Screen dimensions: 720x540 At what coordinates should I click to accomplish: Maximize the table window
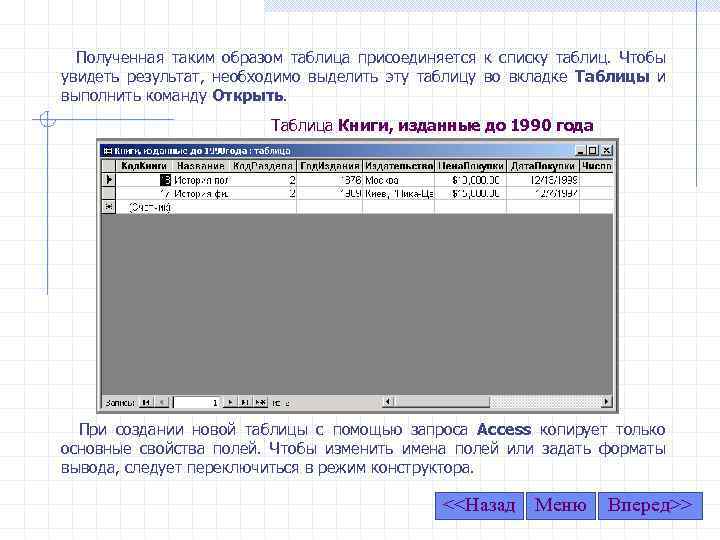click(593, 151)
